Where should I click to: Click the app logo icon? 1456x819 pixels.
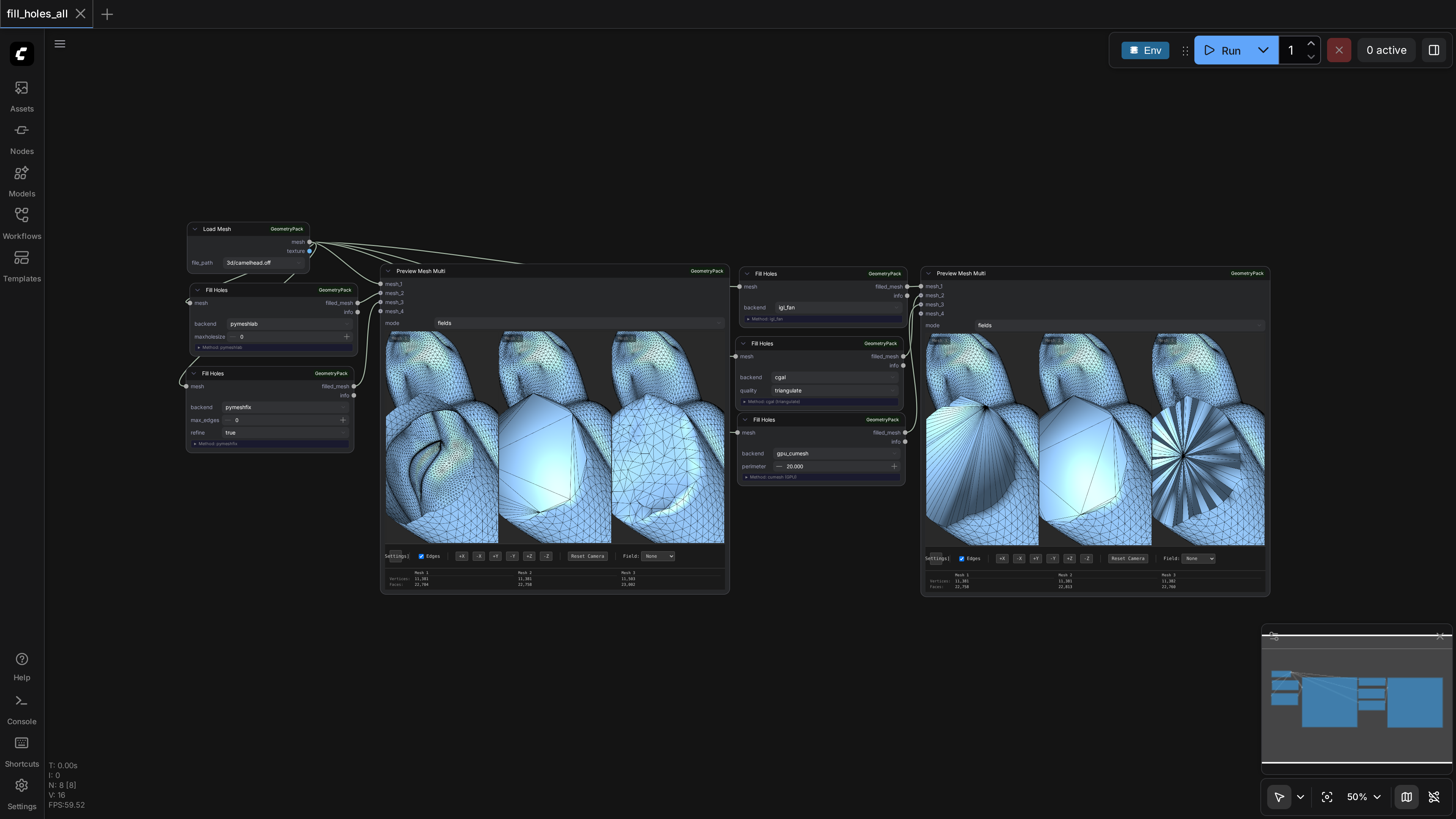pyautogui.click(x=22, y=54)
